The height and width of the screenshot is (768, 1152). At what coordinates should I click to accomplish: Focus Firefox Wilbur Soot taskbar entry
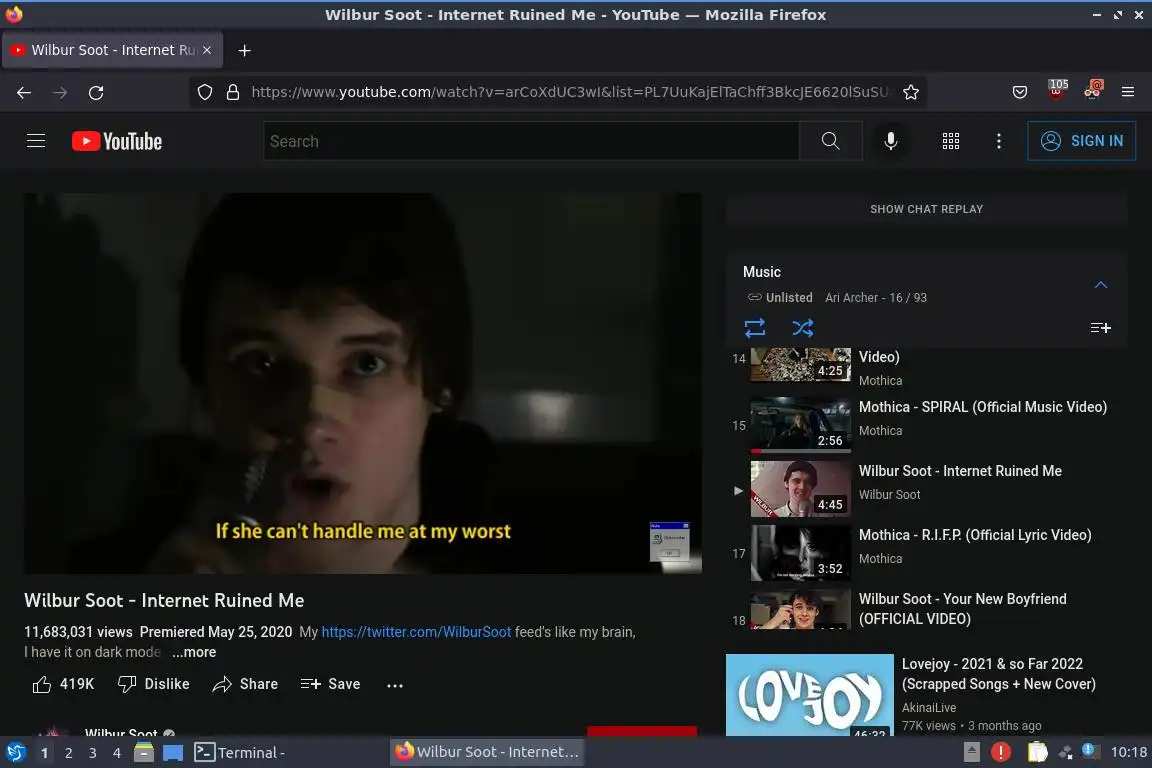487,752
